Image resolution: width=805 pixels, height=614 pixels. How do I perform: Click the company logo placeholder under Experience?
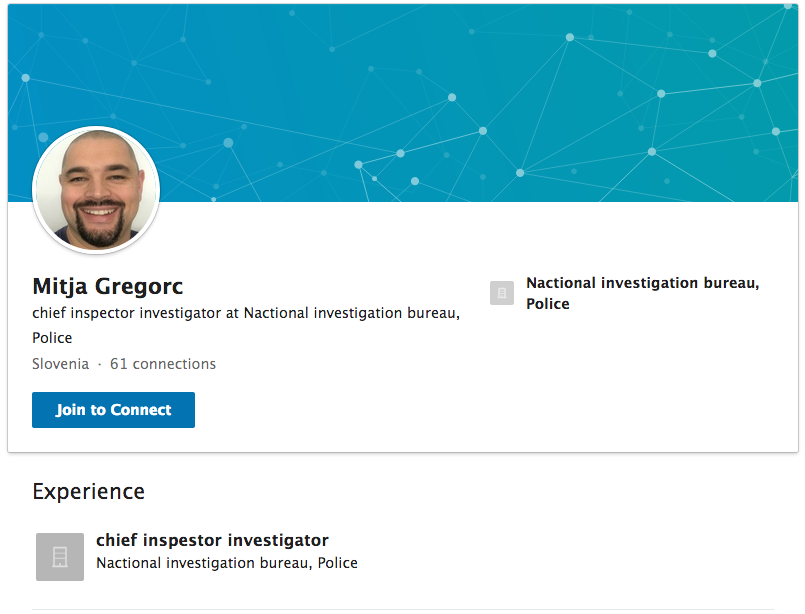pyautogui.click(x=60, y=557)
